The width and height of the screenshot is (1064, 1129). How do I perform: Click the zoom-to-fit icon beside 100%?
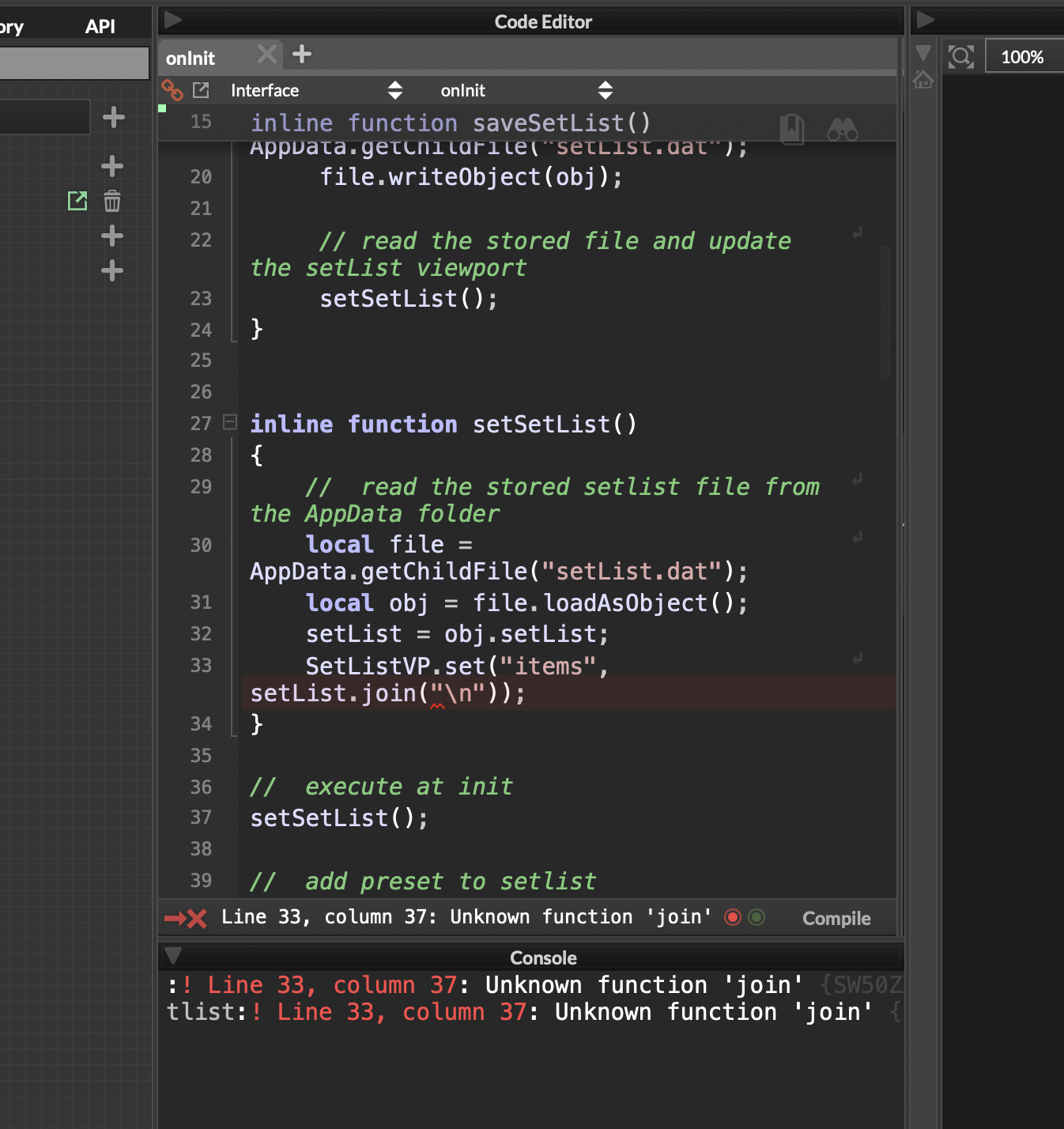(961, 57)
